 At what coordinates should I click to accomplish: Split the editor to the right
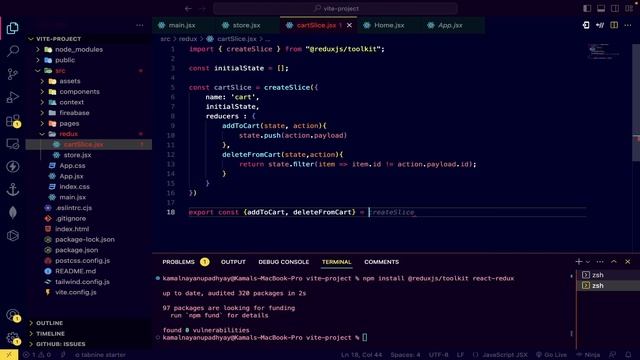(x=614, y=25)
